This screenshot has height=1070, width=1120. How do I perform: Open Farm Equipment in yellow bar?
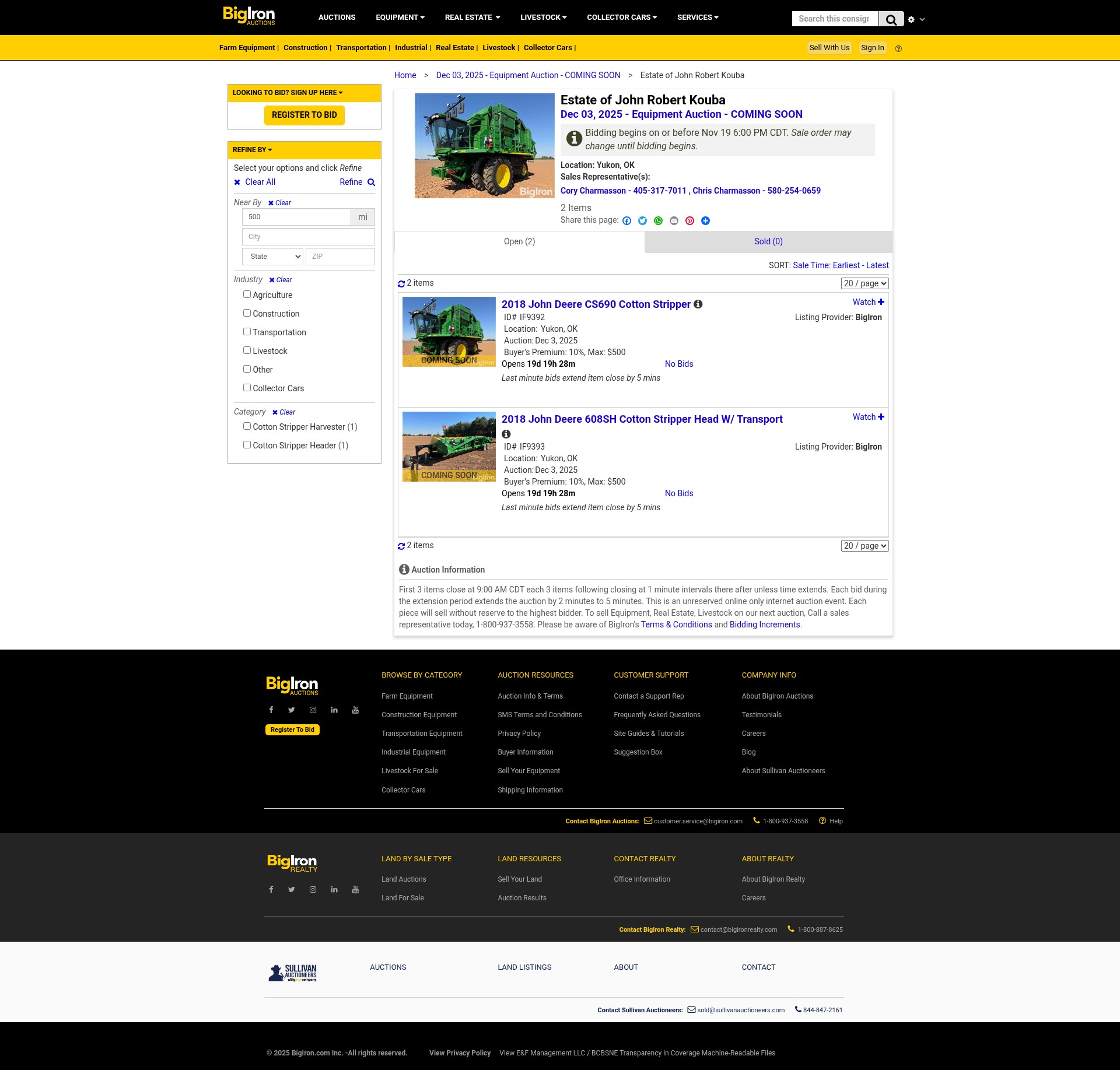tap(247, 48)
